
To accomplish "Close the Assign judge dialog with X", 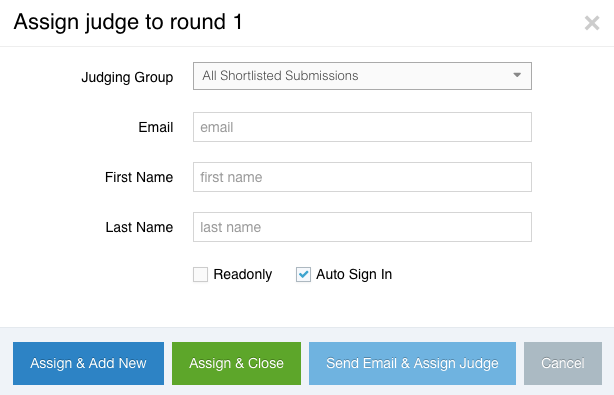I will click(x=592, y=23).
